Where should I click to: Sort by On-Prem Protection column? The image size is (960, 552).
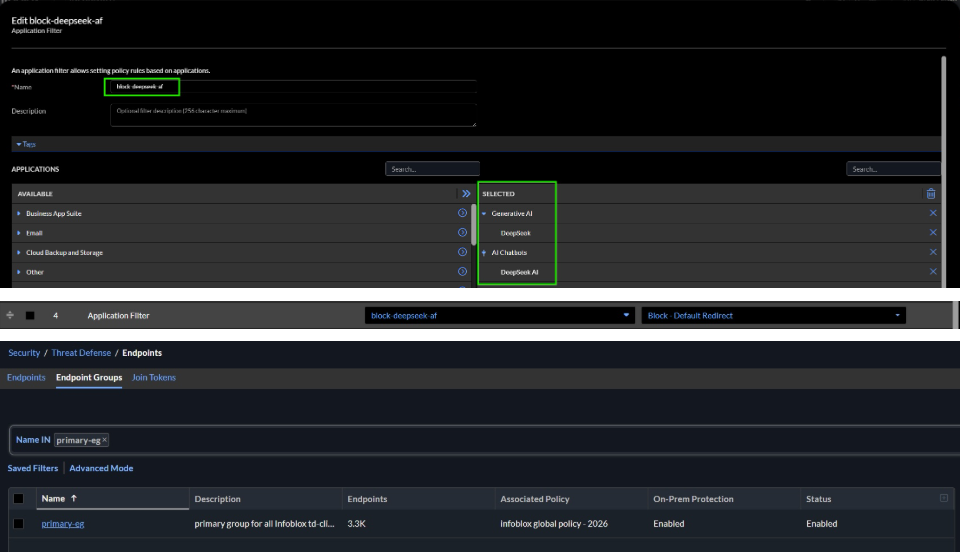[x=693, y=499]
